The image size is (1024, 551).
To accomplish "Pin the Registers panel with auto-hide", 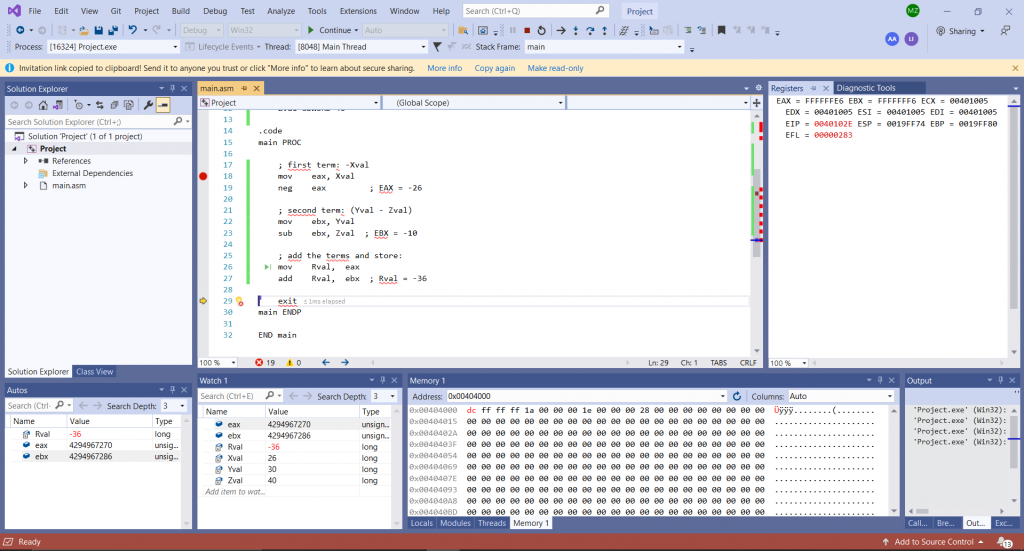I will point(813,88).
